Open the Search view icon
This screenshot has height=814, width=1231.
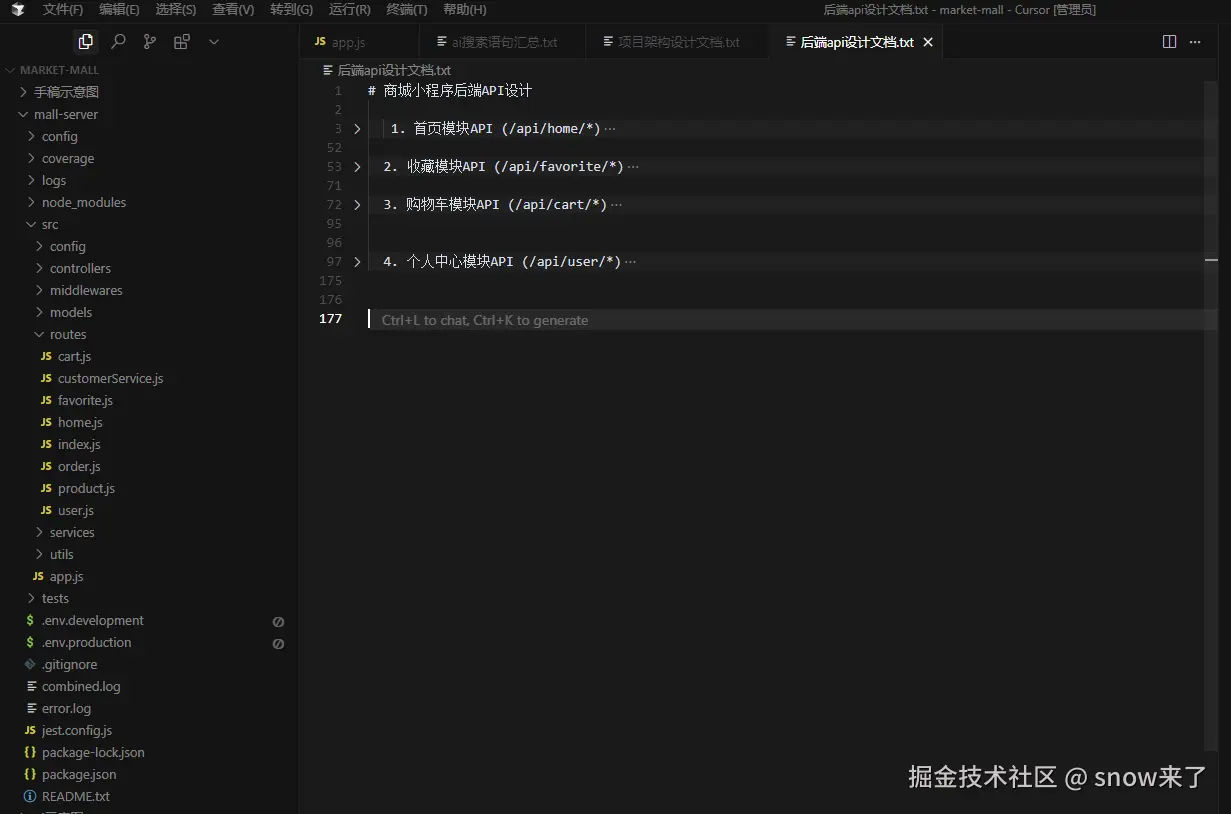pos(118,41)
